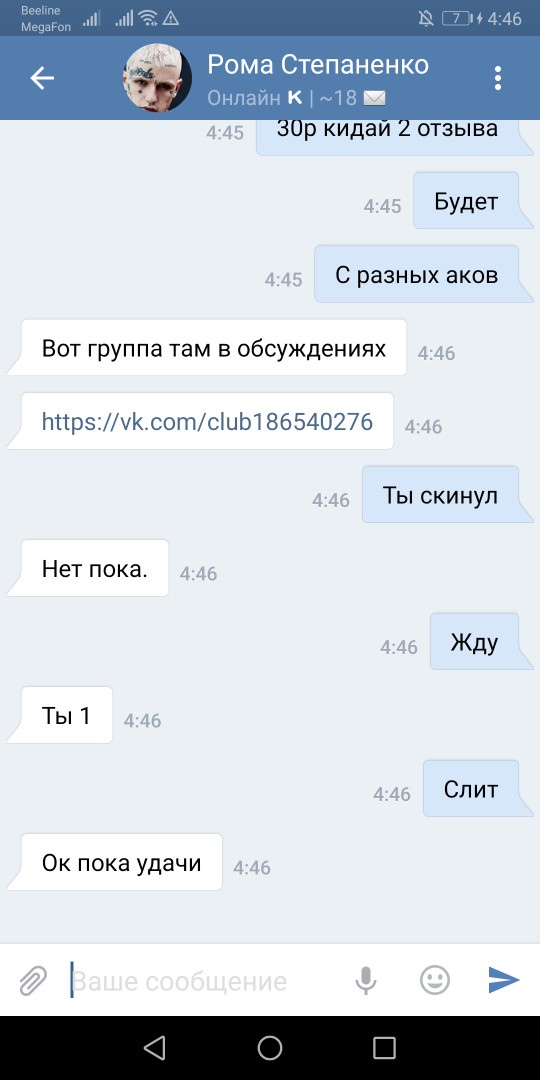
Task: Tap the 'Вот группа там в обсуждениях' message
Action: pos(214,347)
